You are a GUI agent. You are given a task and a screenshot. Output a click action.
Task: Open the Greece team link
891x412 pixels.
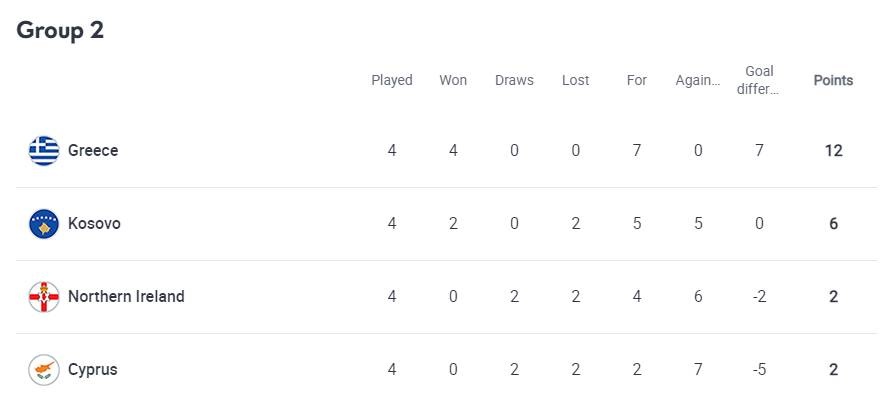tap(93, 151)
